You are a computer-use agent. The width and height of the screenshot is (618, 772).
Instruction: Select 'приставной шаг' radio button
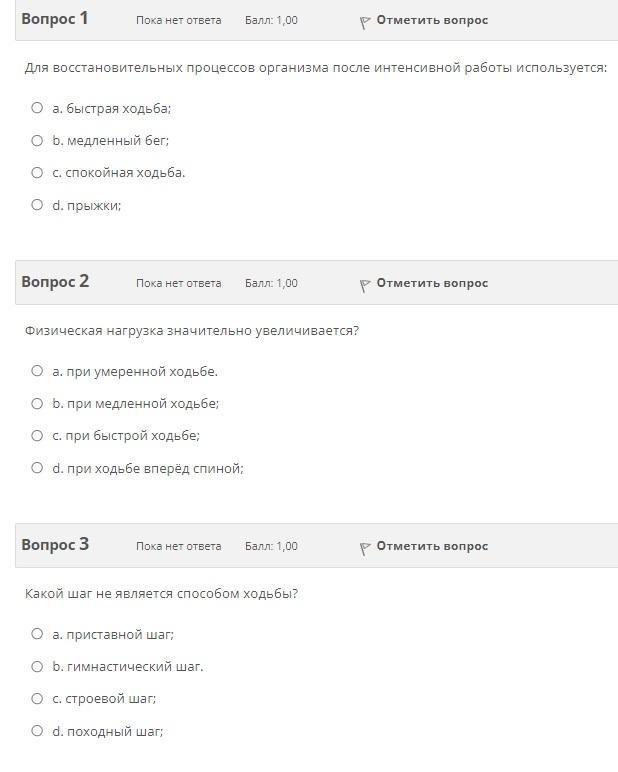(37, 634)
